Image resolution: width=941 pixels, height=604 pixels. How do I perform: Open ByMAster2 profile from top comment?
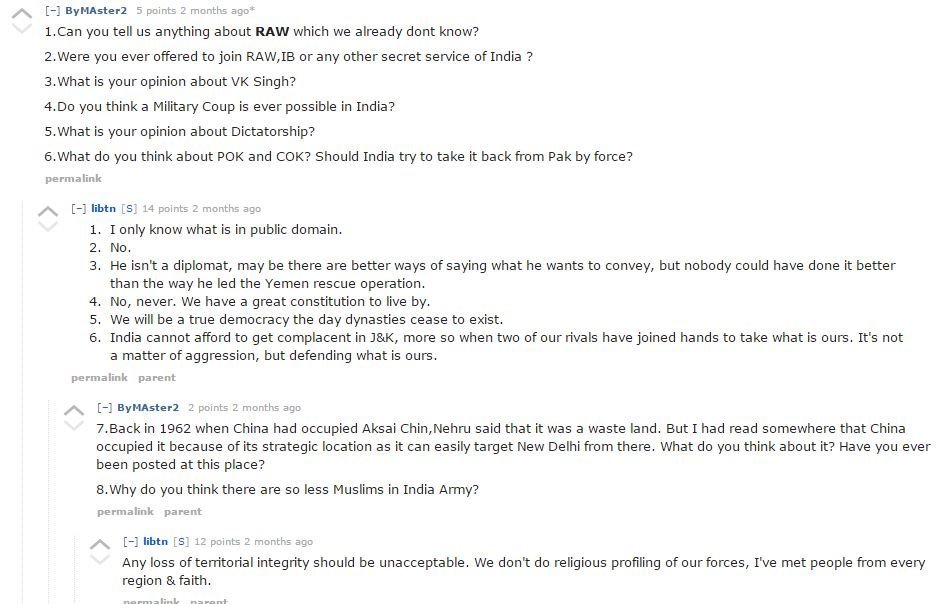coord(96,10)
